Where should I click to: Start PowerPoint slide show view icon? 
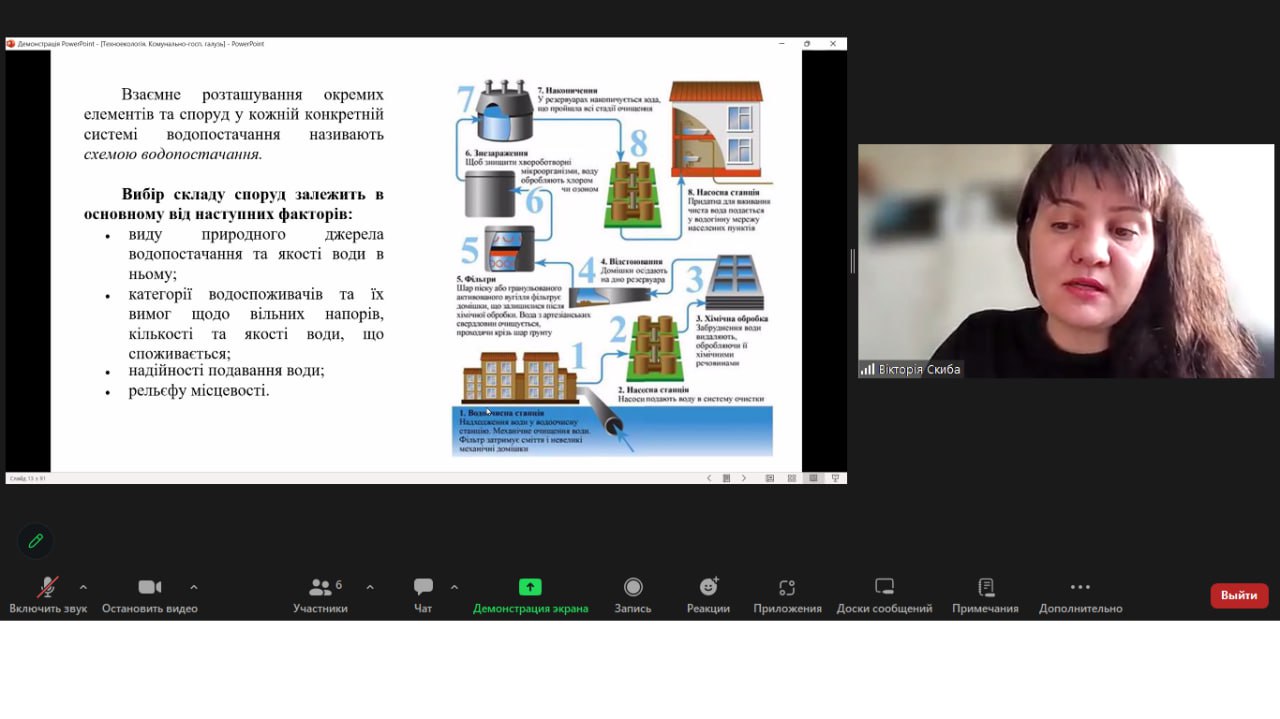pos(835,478)
